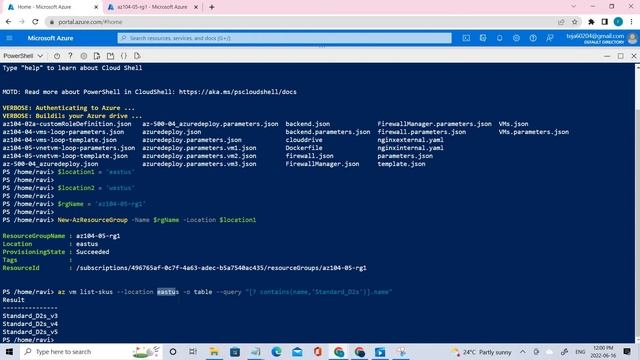Open the Mail app from the taskbar

pos(297,352)
